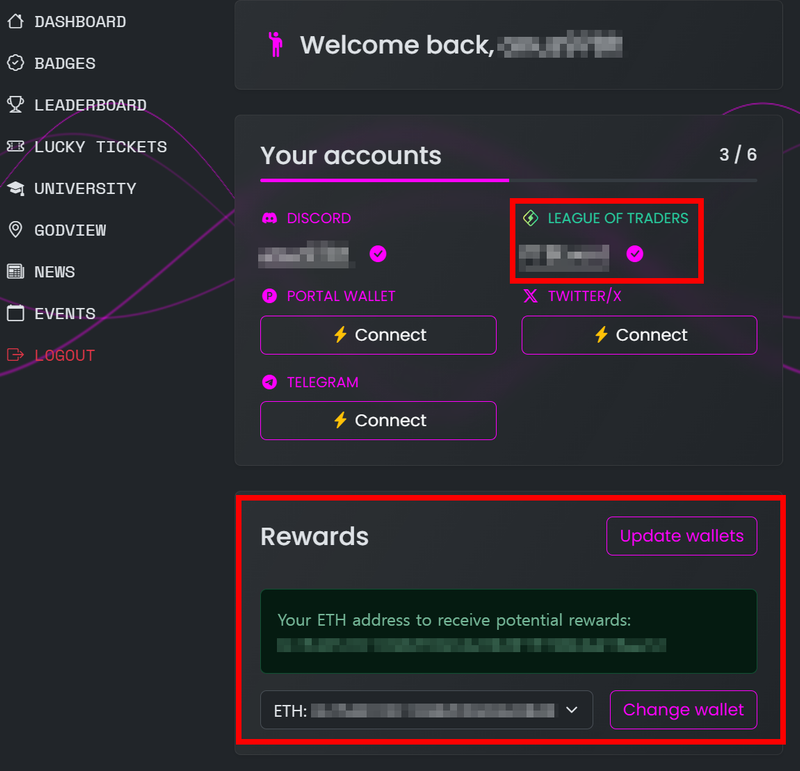The image size is (800, 771).
Task: Click the Discord logo icon
Action: click(269, 218)
